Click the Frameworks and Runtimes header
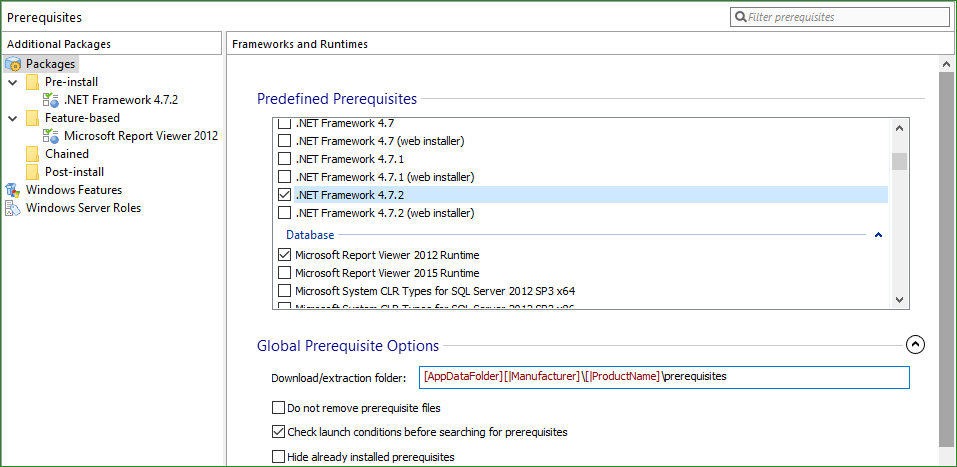Viewport: 957px width, 467px height. pos(300,44)
